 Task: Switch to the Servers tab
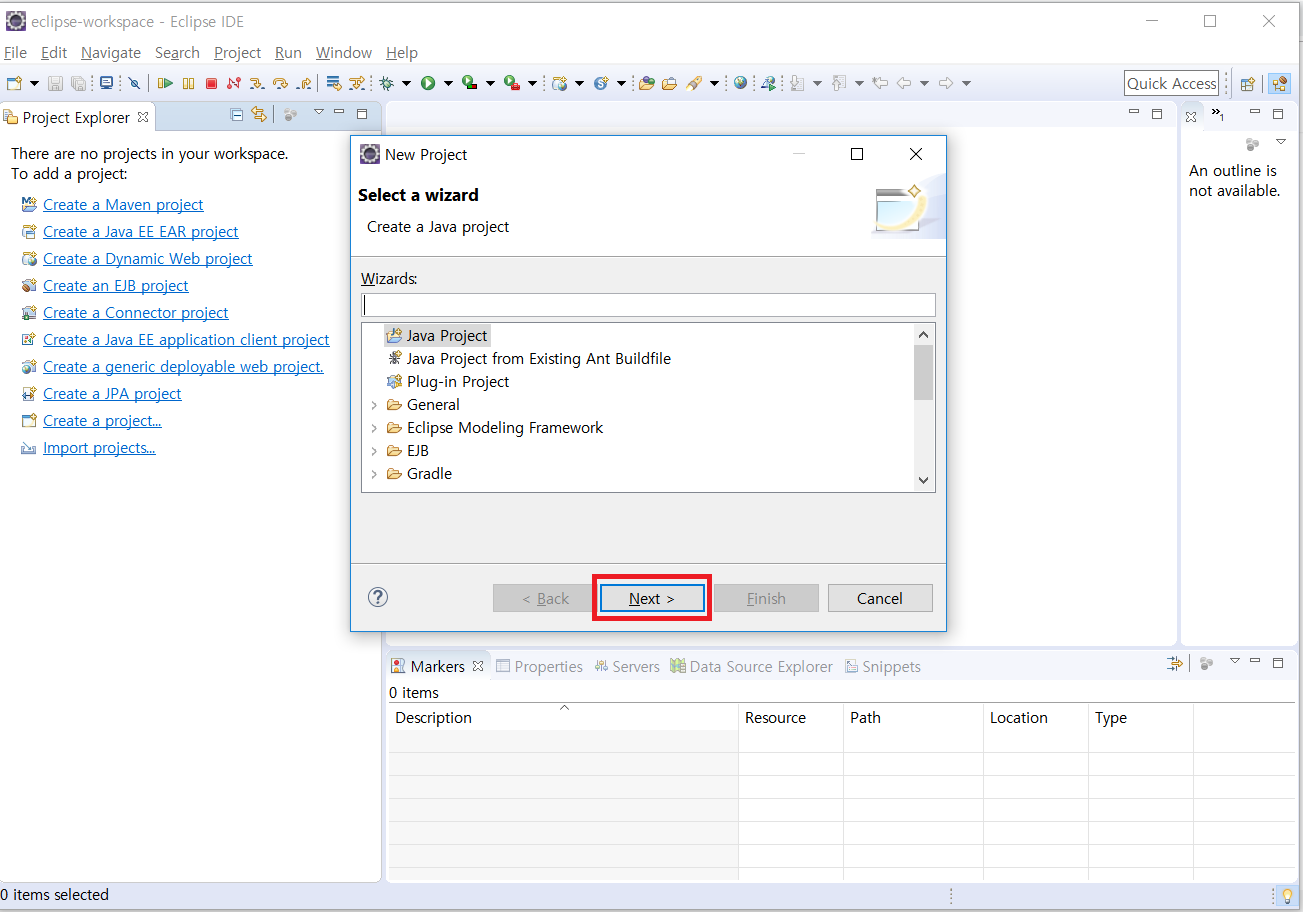(x=627, y=667)
